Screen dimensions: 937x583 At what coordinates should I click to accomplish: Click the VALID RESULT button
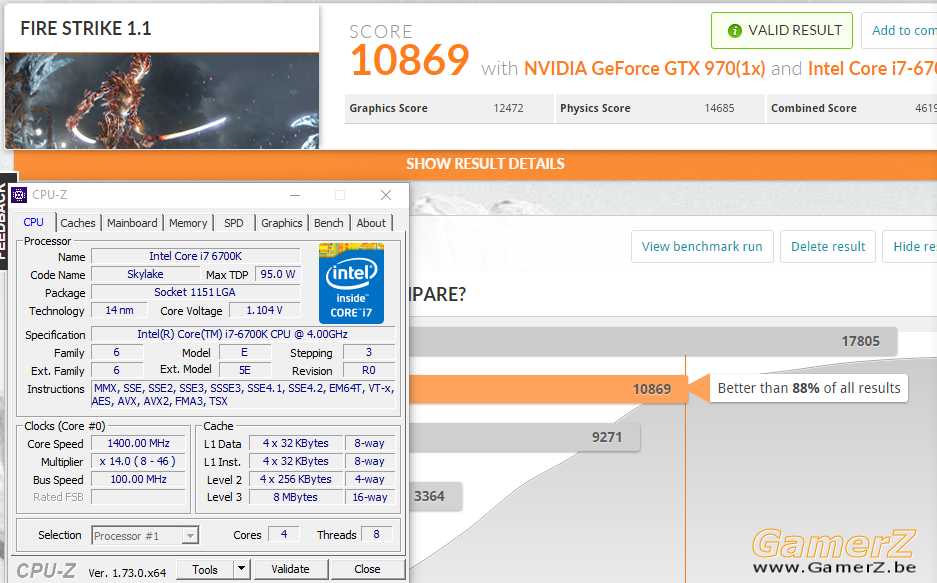[782, 30]
